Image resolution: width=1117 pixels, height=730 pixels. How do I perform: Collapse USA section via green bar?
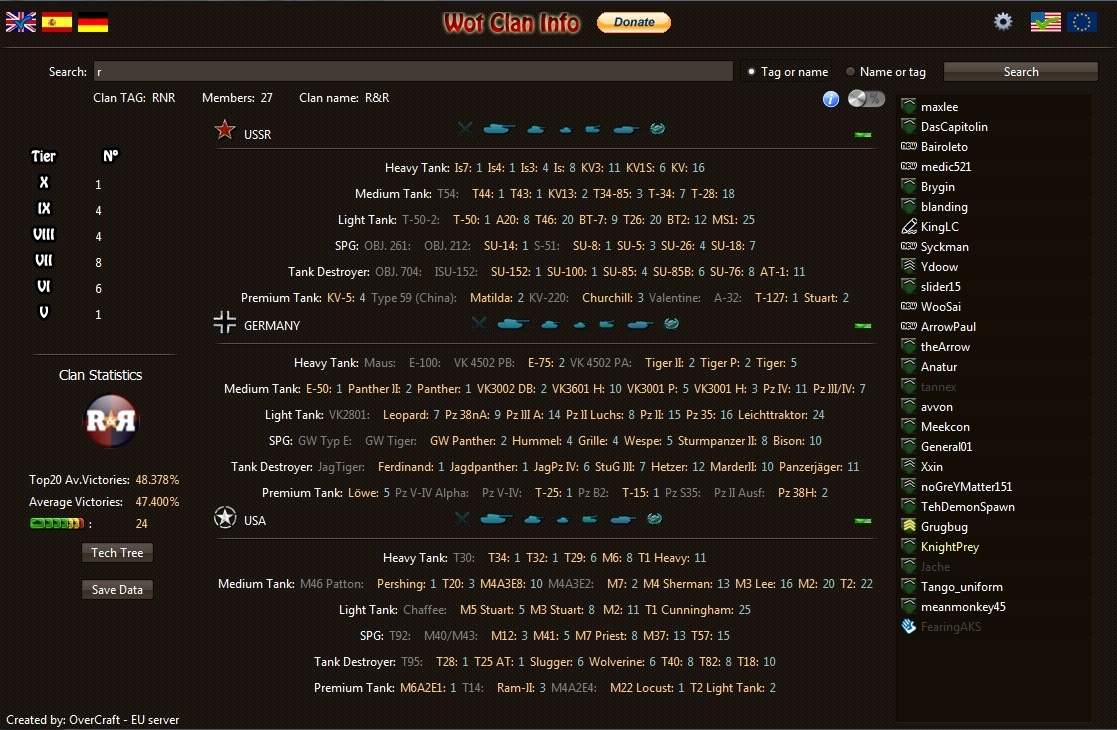click(x=863, y=521)
